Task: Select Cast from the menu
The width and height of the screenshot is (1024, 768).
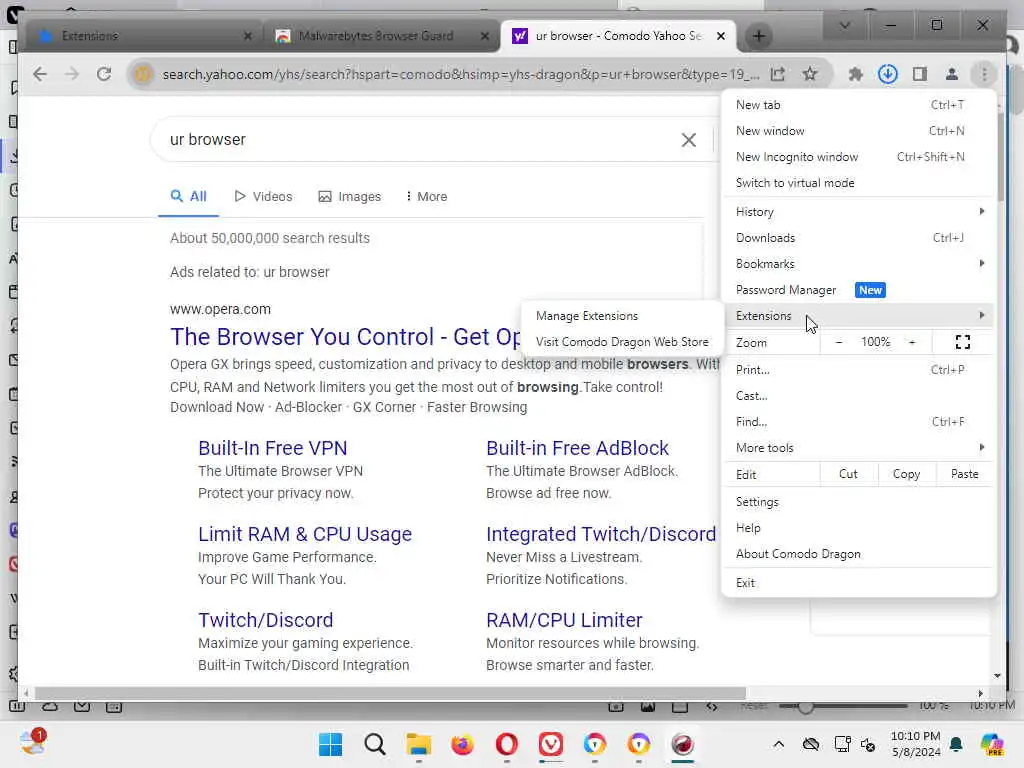Action: pos(859,396)
